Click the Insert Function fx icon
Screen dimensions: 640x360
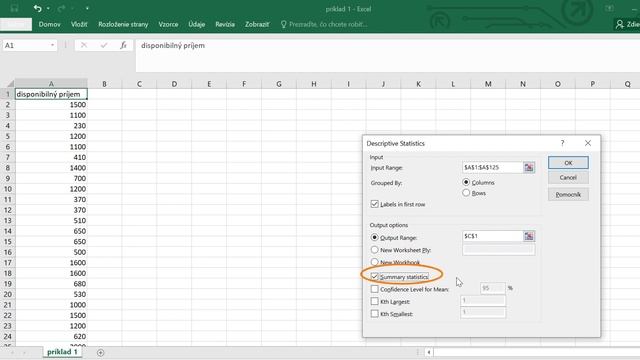click(x=123, y=45)
